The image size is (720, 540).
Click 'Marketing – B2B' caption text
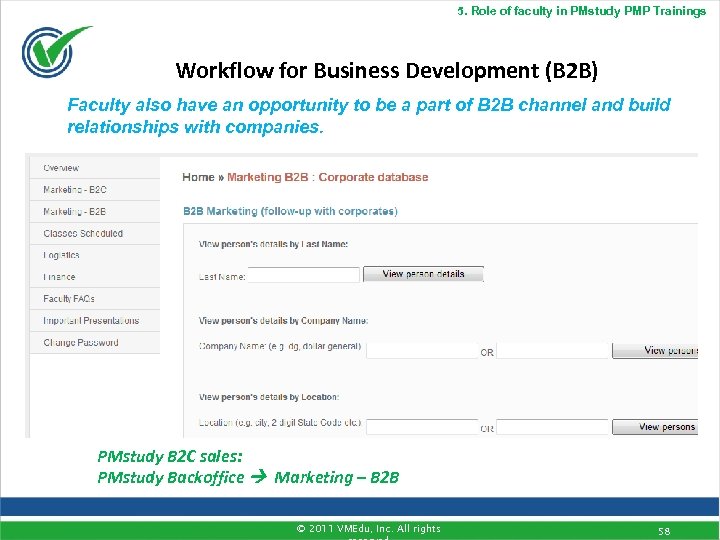pyautogui.click(x=337, y=478)
